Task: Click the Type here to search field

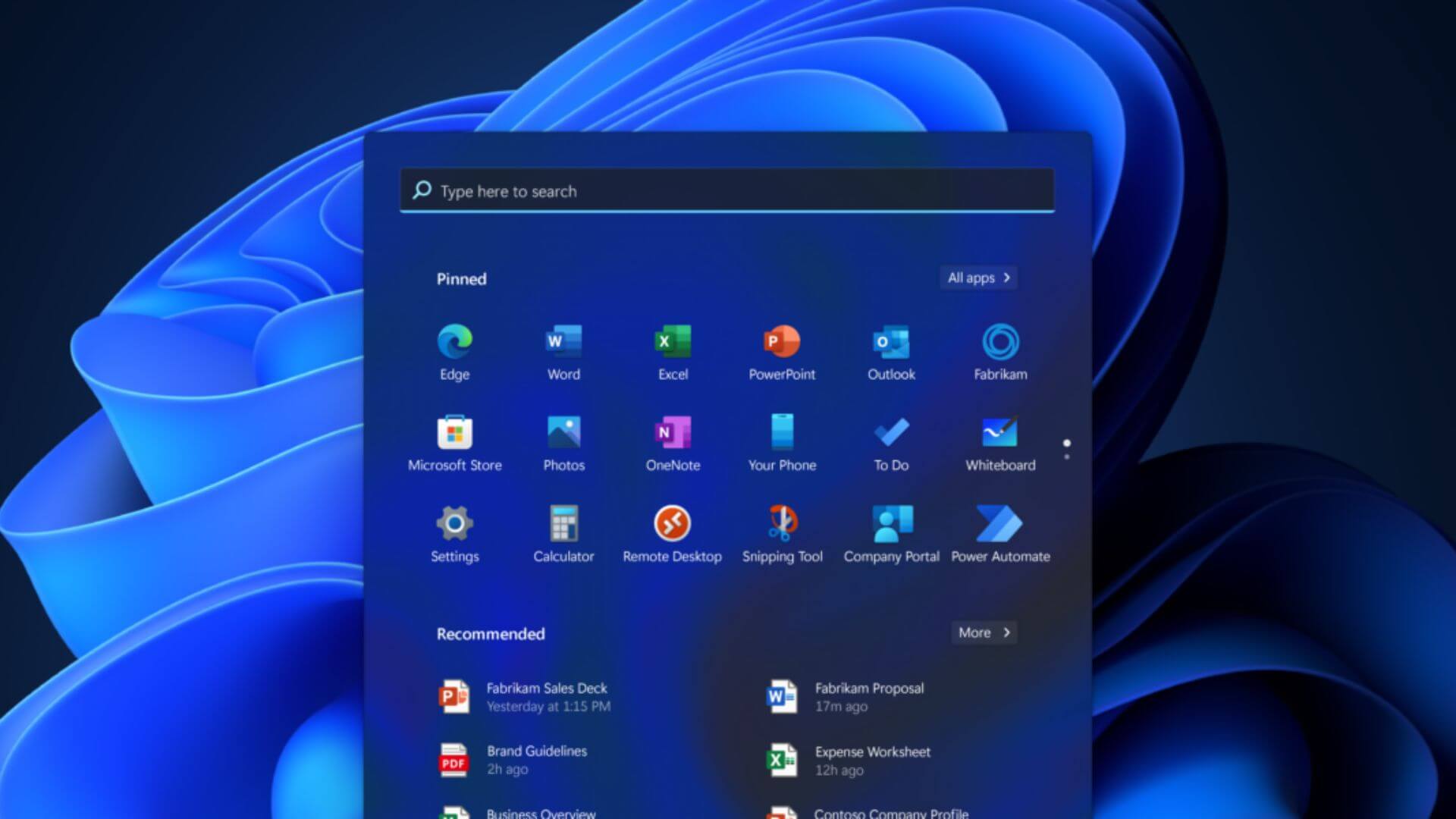Action: pyautogui.click(x=727, y=190)
